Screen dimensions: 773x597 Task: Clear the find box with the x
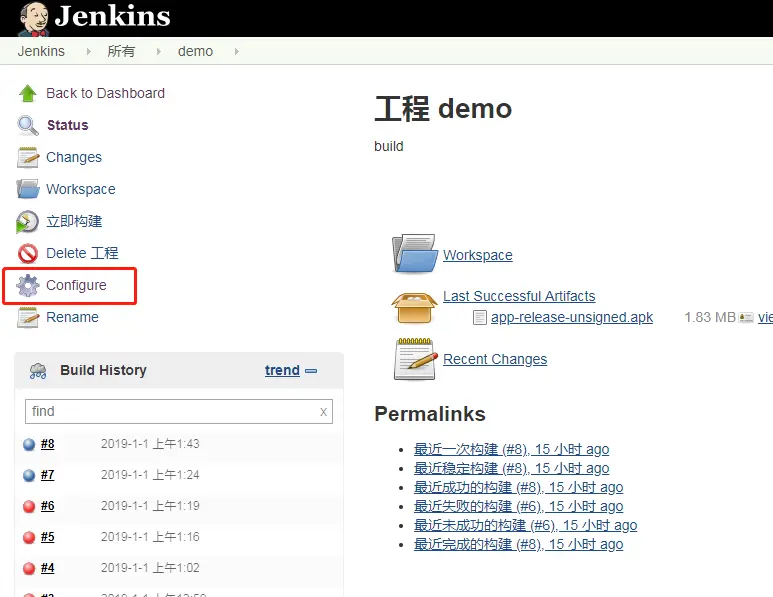click(323, 412)
